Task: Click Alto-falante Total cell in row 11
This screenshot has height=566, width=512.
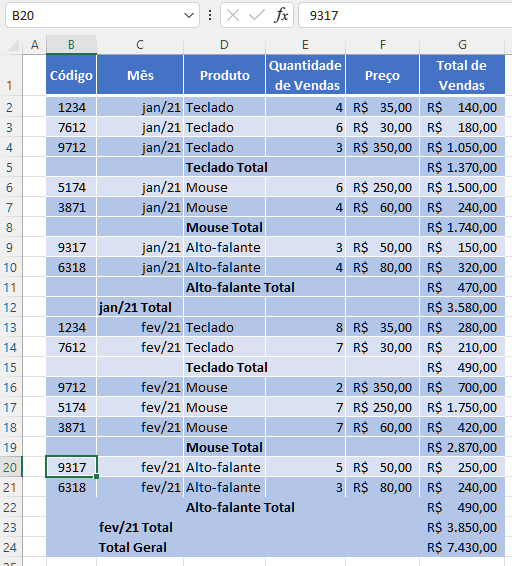Action: tap(224, 288)
